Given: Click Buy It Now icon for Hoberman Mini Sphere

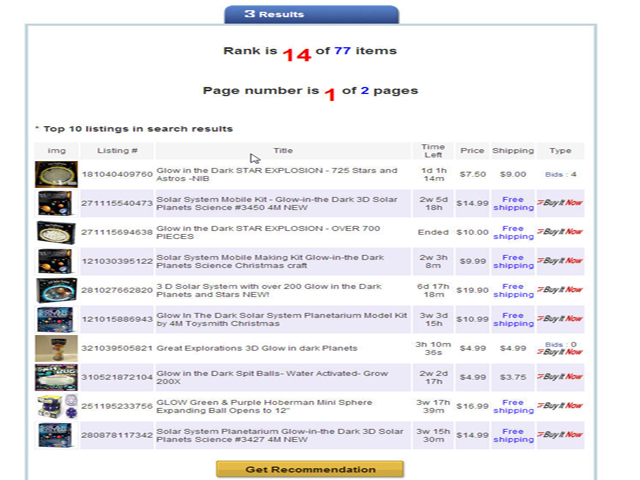Looking at the screenshot, I should coord(560,405).
